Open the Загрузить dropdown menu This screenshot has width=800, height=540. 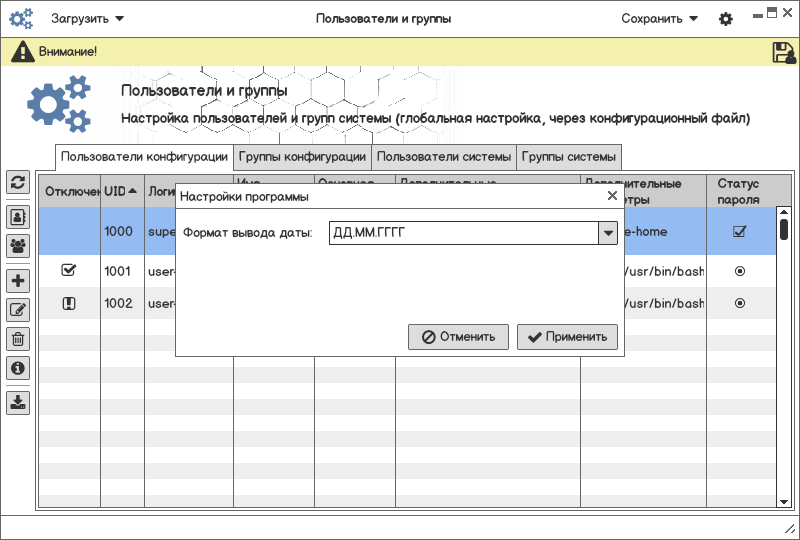pos(87,19)
